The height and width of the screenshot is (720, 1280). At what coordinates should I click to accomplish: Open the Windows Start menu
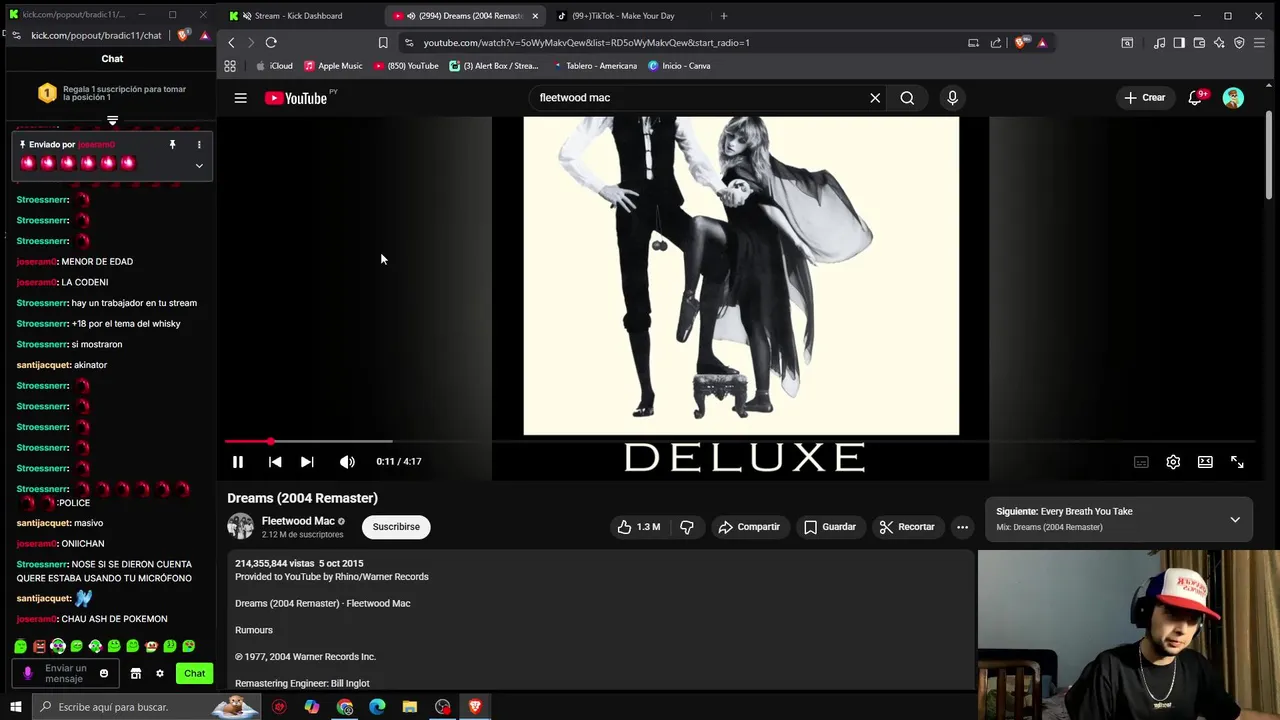tap(15, 707)
